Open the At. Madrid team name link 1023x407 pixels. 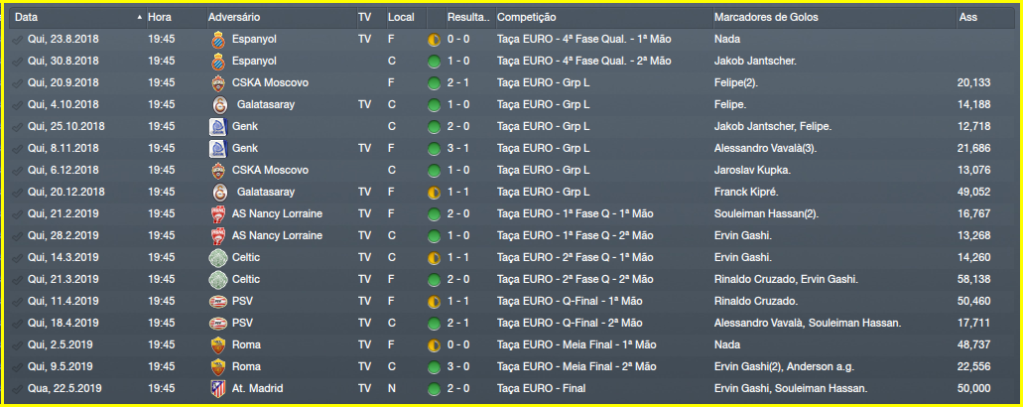pos(257,388)
